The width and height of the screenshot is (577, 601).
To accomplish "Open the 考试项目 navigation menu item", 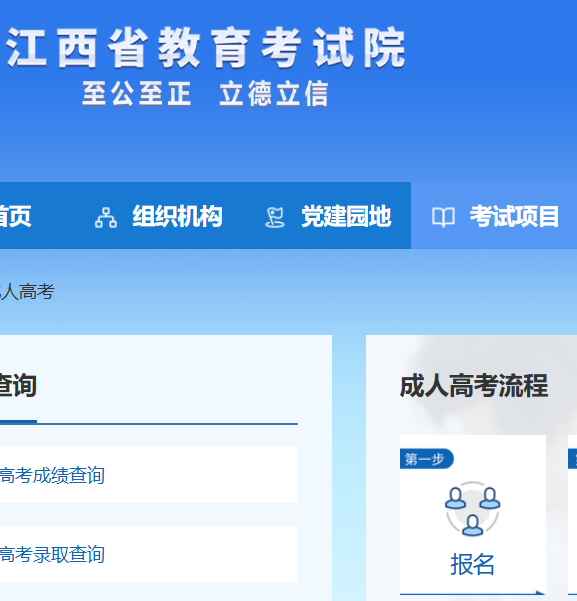I will pos(515,217).
